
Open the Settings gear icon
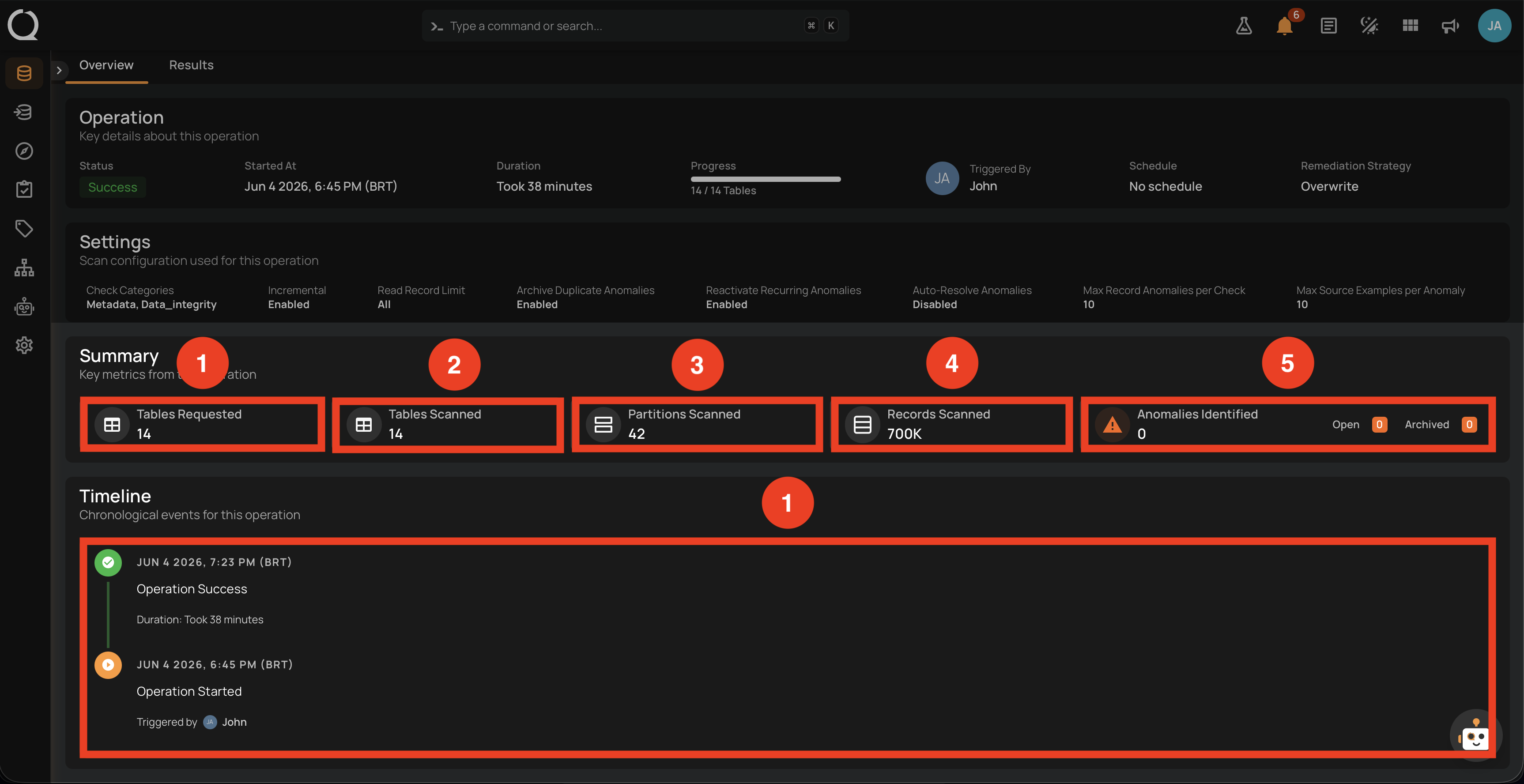pyautogui.click(x=24, y=345)
